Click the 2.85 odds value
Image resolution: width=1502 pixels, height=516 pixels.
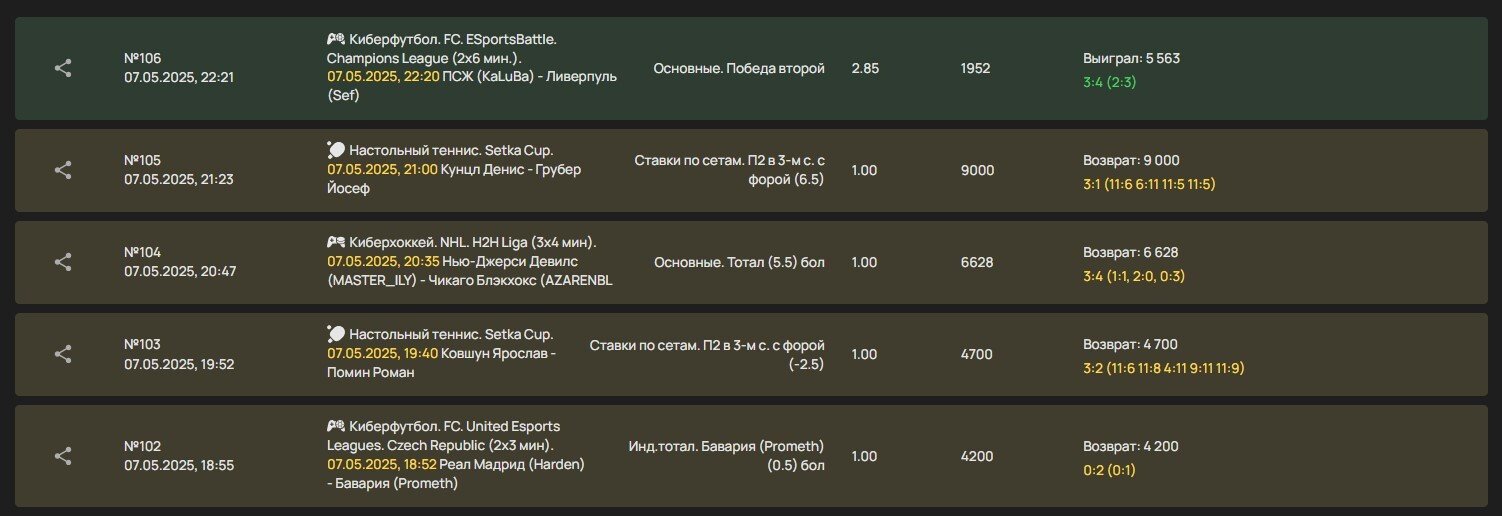[x=864, y=68]
